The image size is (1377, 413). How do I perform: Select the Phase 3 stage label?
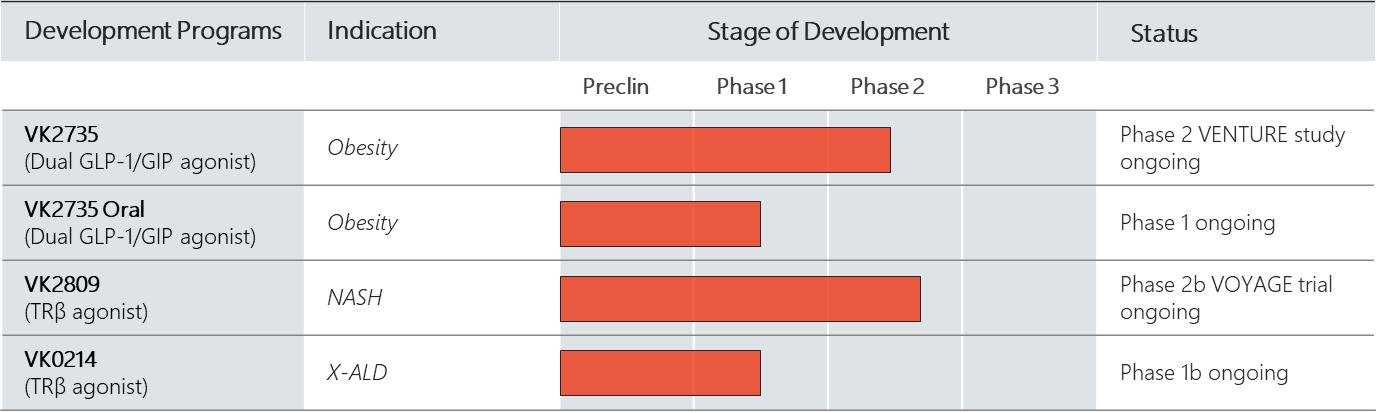point(1022,87)
